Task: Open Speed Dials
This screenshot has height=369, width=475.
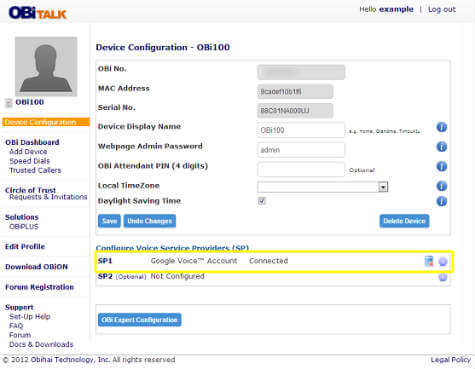Action: [x=29, y=161]
